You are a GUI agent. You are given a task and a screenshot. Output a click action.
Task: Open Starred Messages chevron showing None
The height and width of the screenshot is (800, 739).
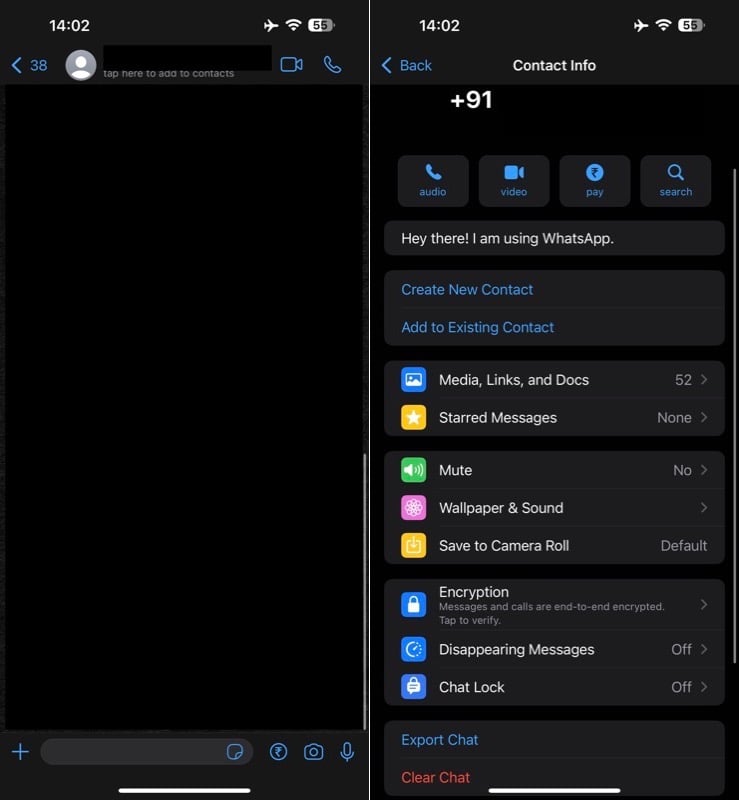(704, 417)
